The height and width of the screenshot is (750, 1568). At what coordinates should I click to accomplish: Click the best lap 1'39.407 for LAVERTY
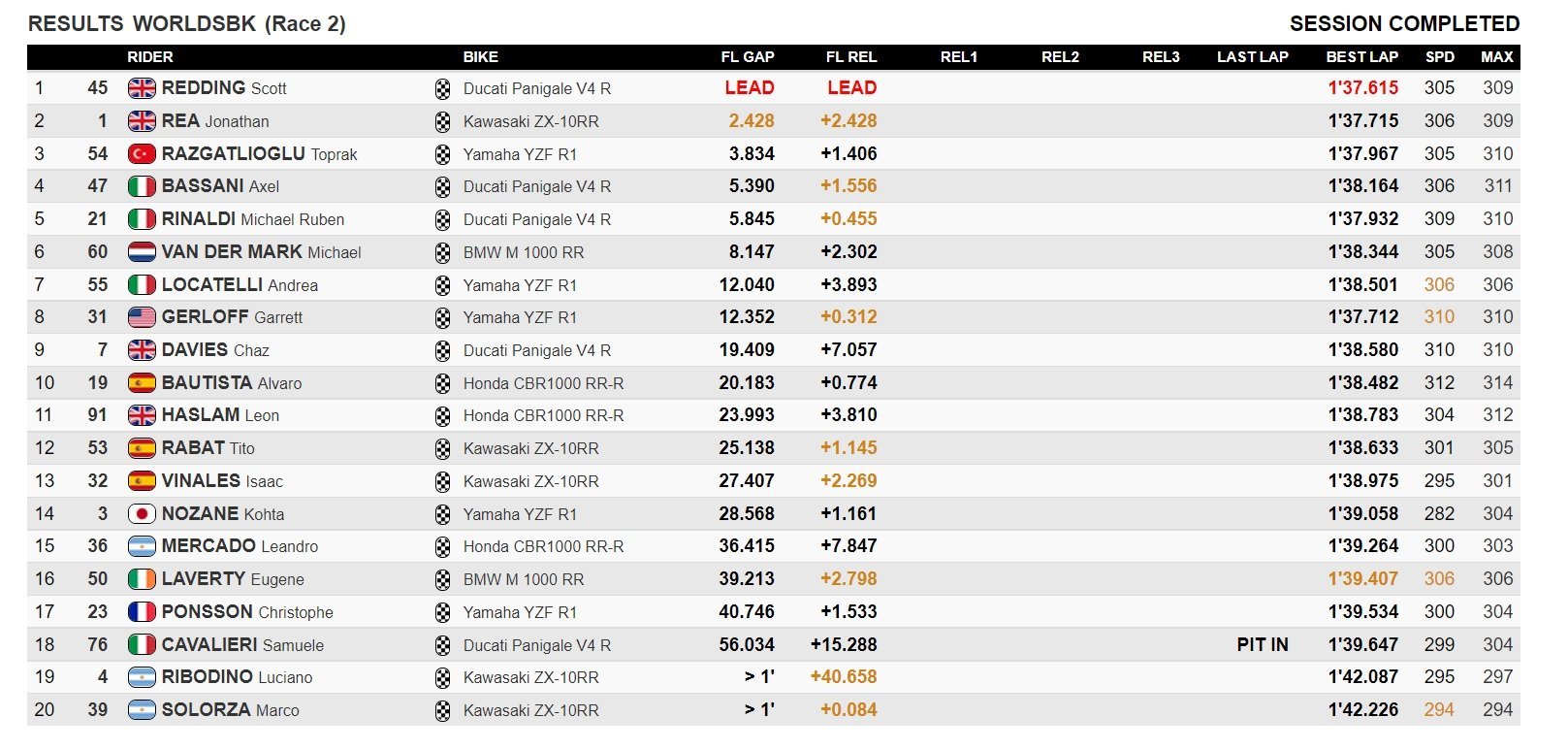click(x=1363, y=579)
